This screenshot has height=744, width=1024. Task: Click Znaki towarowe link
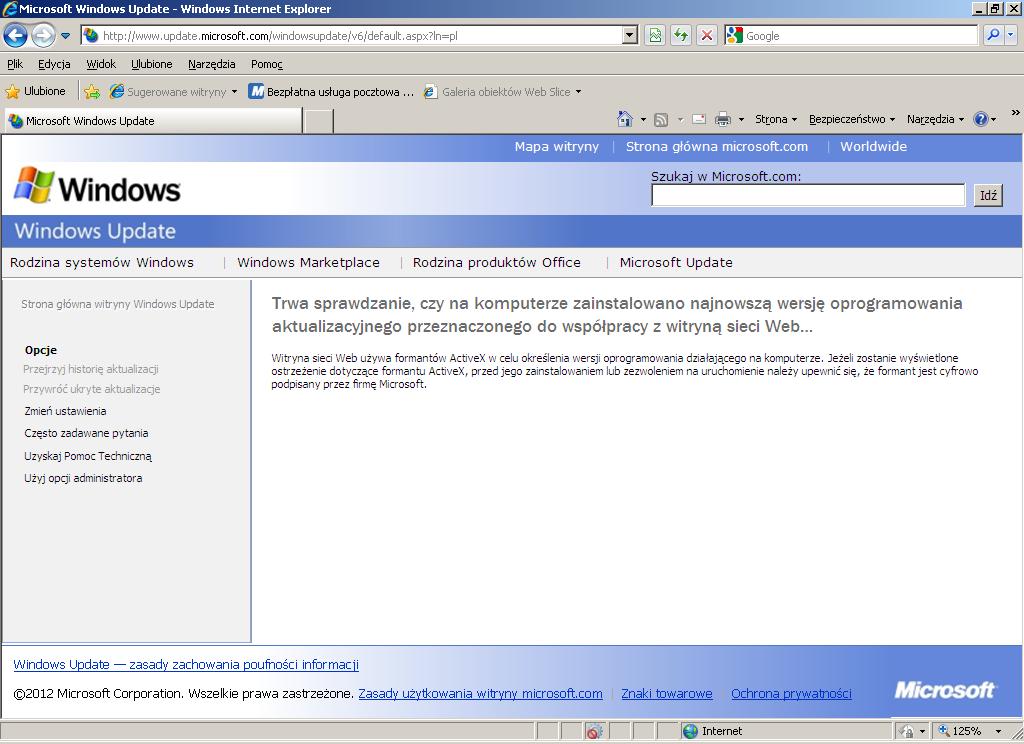tap(667, 694)
